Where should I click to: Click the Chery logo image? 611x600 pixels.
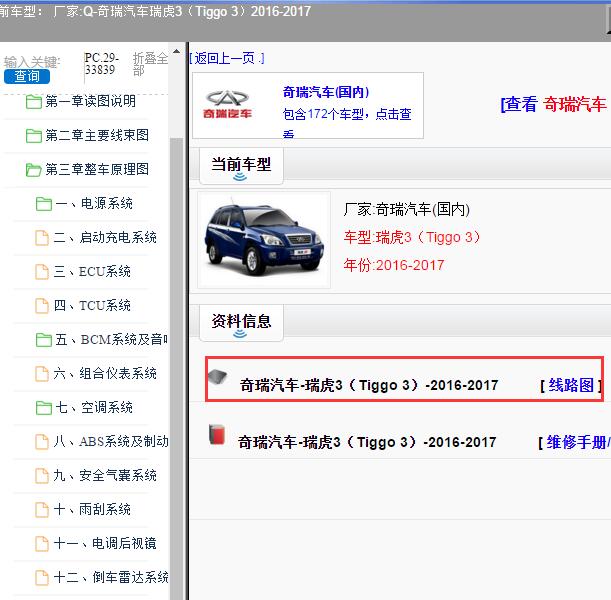228,104
